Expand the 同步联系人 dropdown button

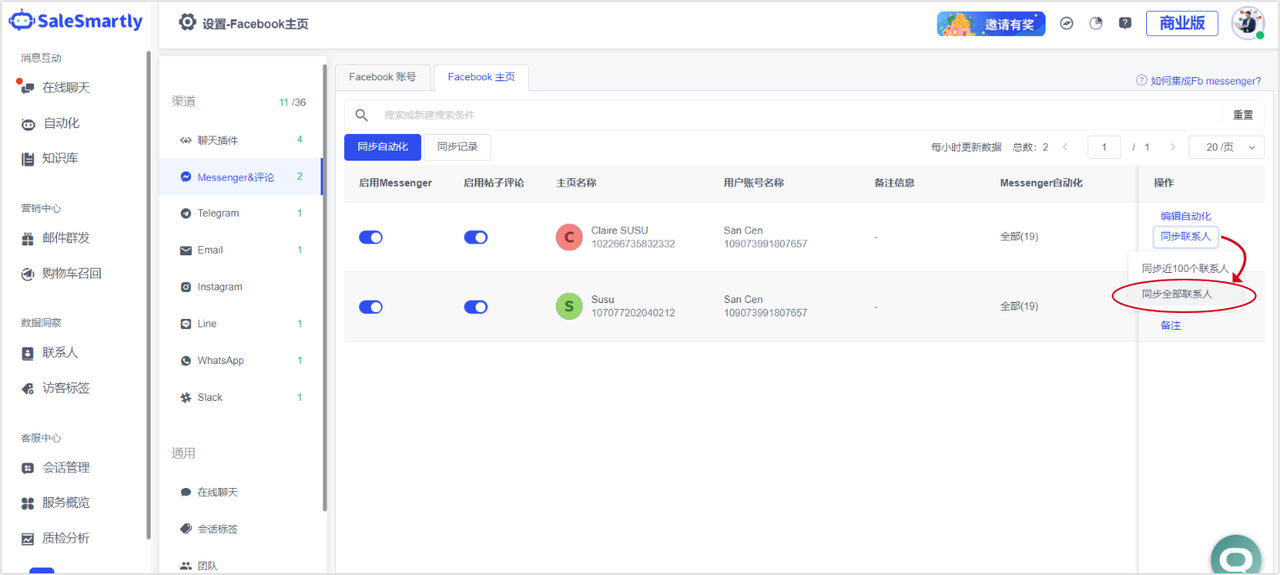click(1185, 237)
